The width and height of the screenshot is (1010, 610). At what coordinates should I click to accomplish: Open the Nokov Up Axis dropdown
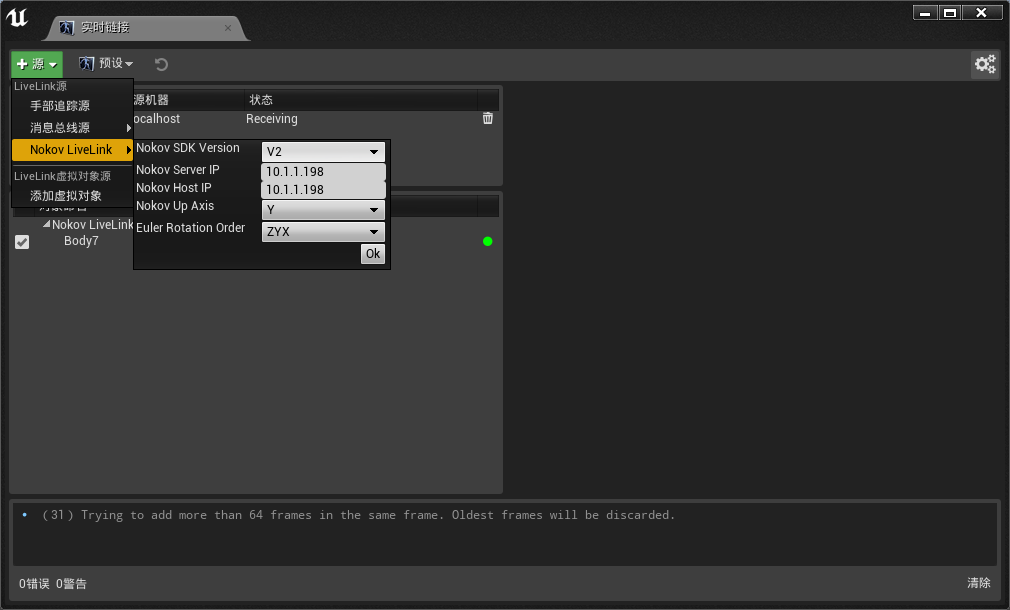323,210
